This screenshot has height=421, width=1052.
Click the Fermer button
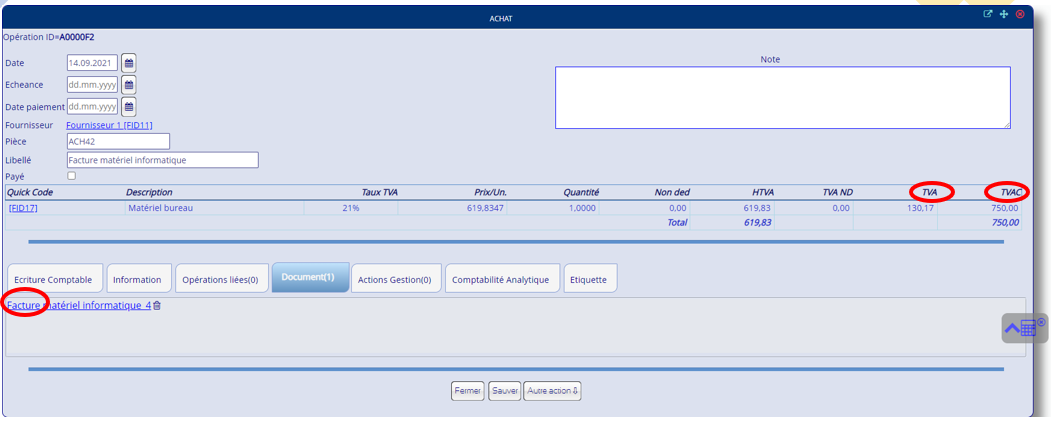(x=467, y=391)
